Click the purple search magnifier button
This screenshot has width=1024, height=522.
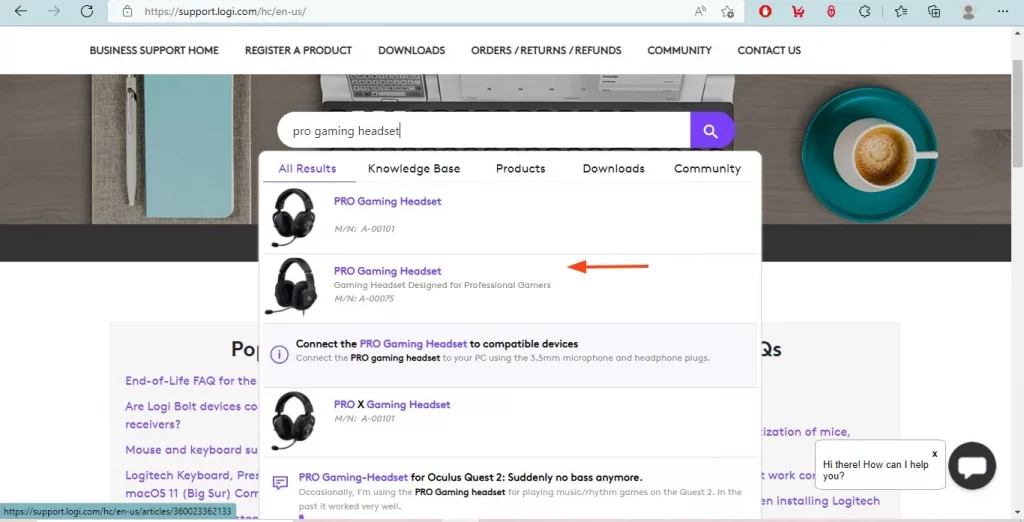[712, 131]
